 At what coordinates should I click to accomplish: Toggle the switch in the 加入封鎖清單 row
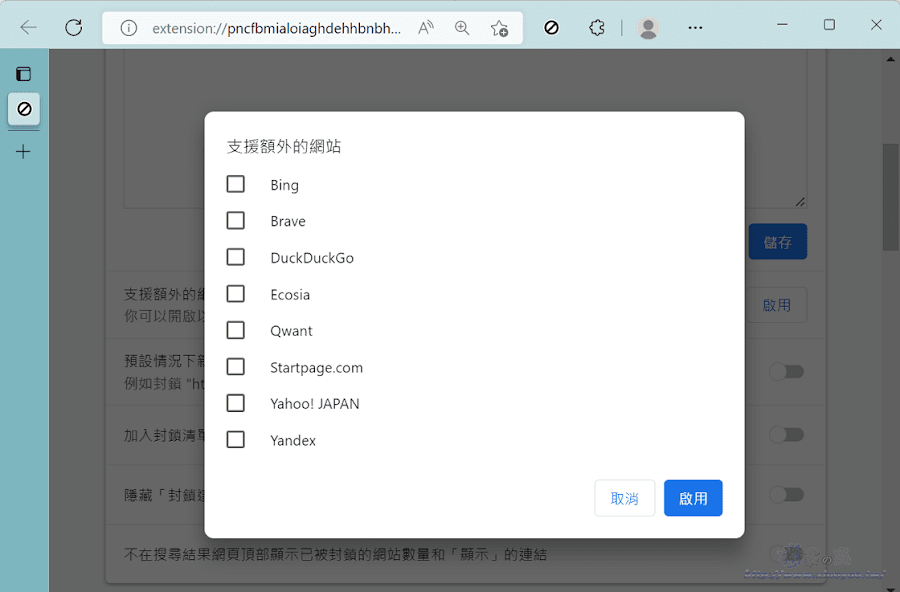787,435
